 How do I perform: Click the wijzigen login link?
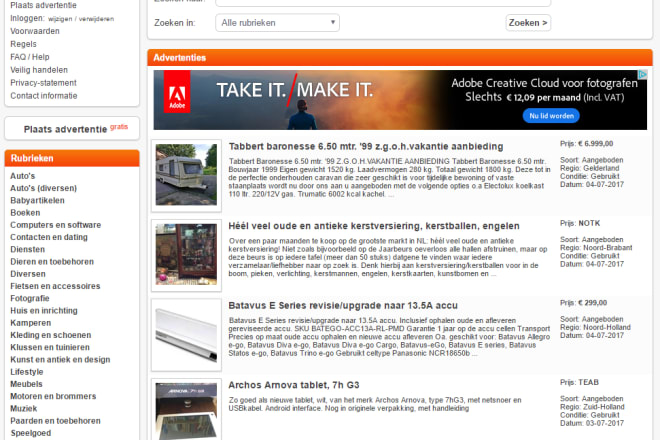click(x=60, y=19)
